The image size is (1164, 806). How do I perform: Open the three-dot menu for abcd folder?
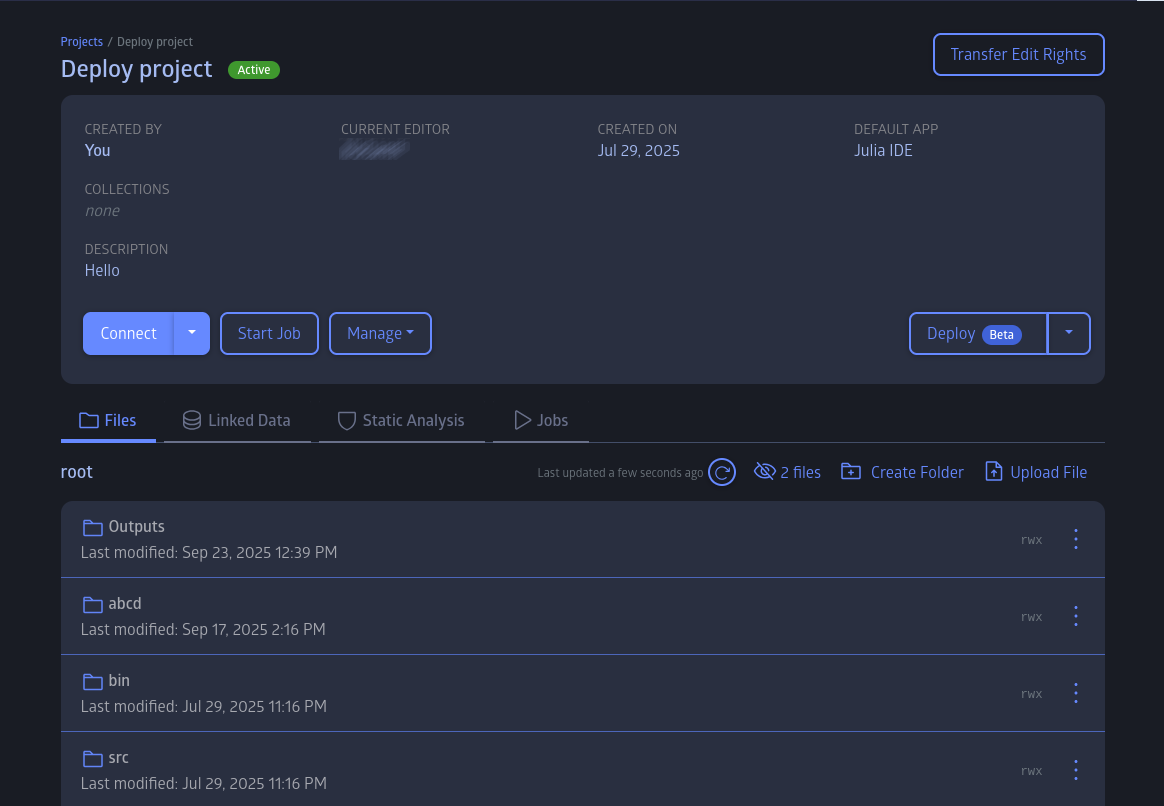(x=1076, y=616)
